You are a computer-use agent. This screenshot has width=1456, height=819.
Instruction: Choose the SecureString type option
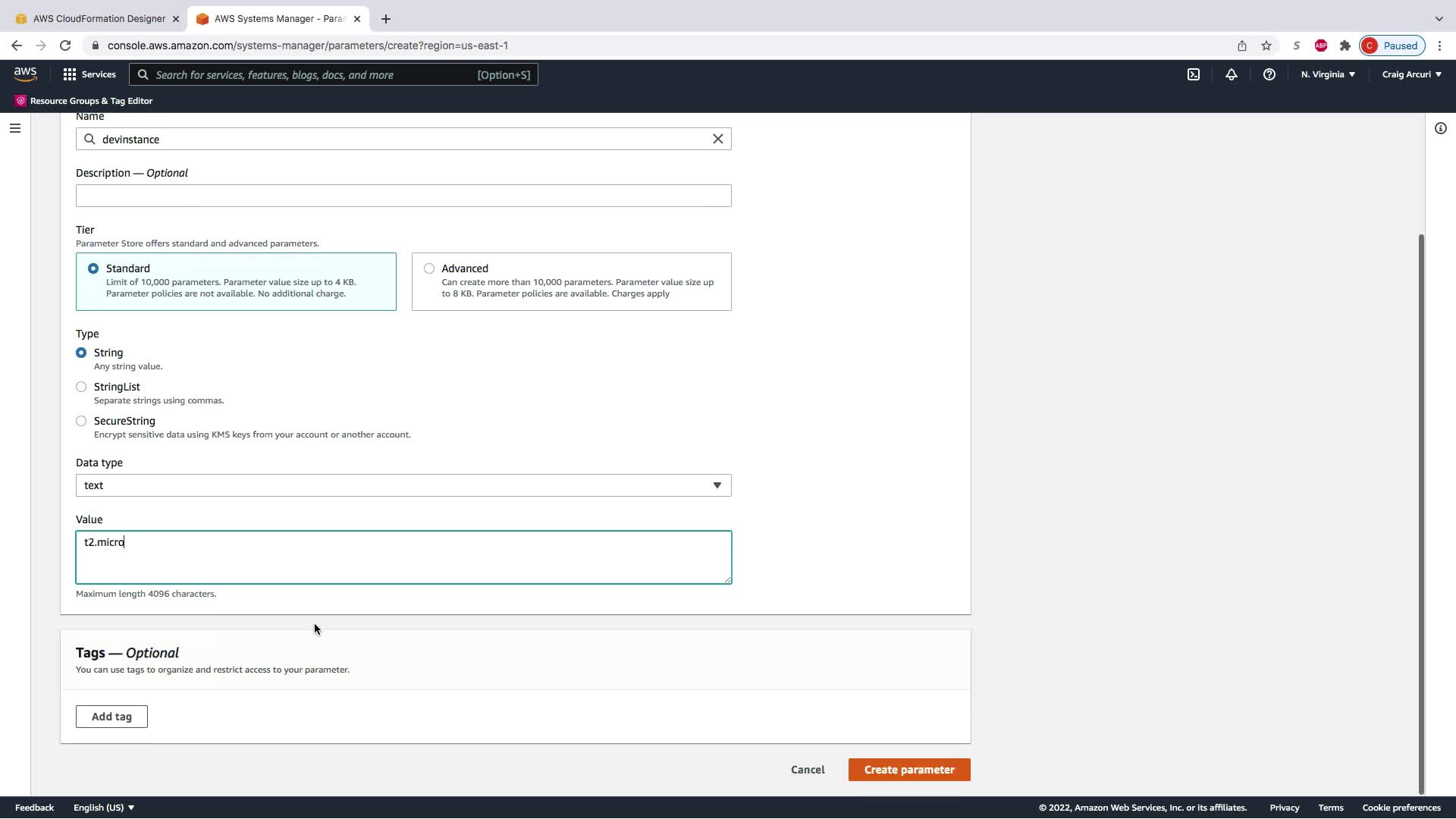[81, 421]
